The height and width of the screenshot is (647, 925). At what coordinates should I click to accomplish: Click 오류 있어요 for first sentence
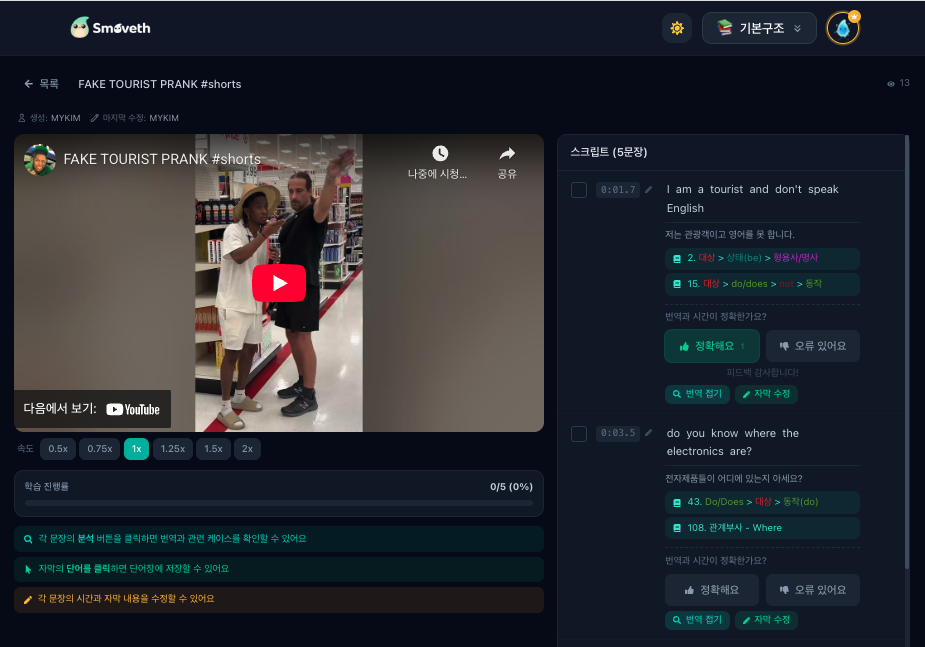click(x=812, y=346)
